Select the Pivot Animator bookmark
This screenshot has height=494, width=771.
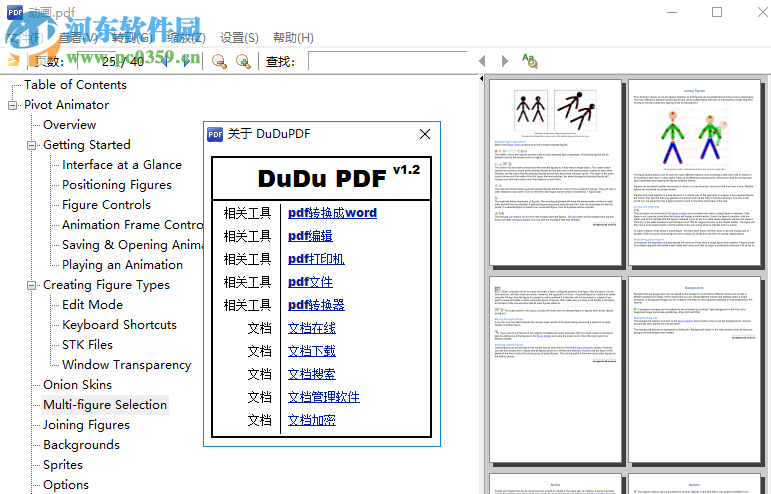(x=66, y=105)
